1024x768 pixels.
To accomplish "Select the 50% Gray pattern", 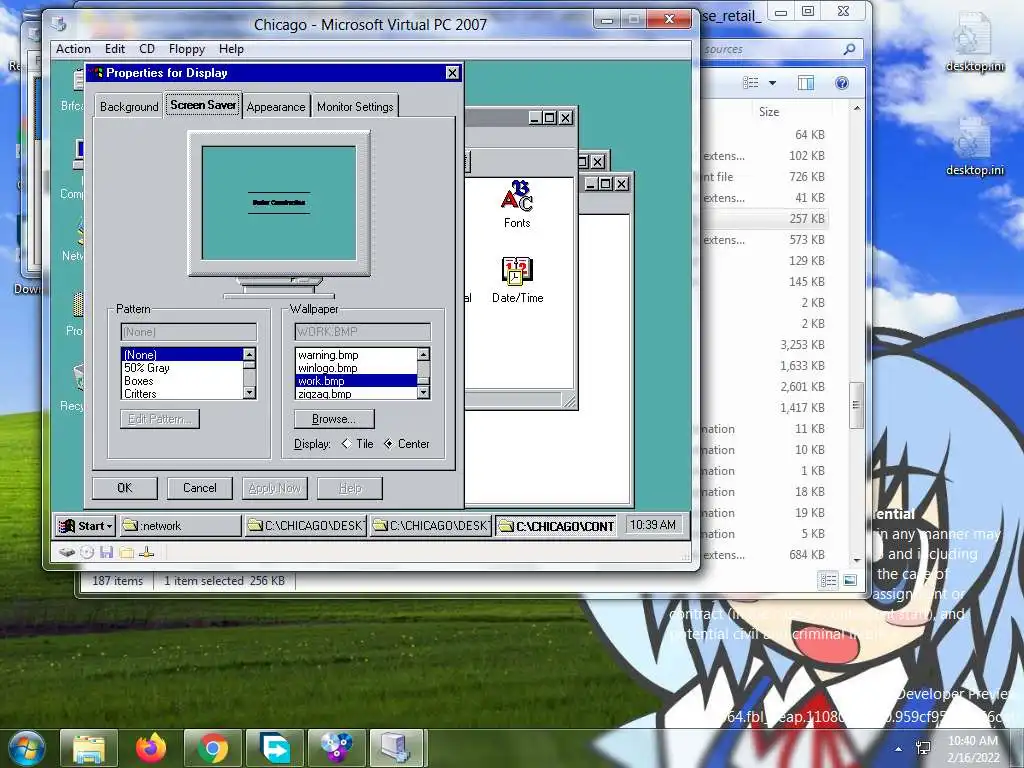I will coord(182,368).
